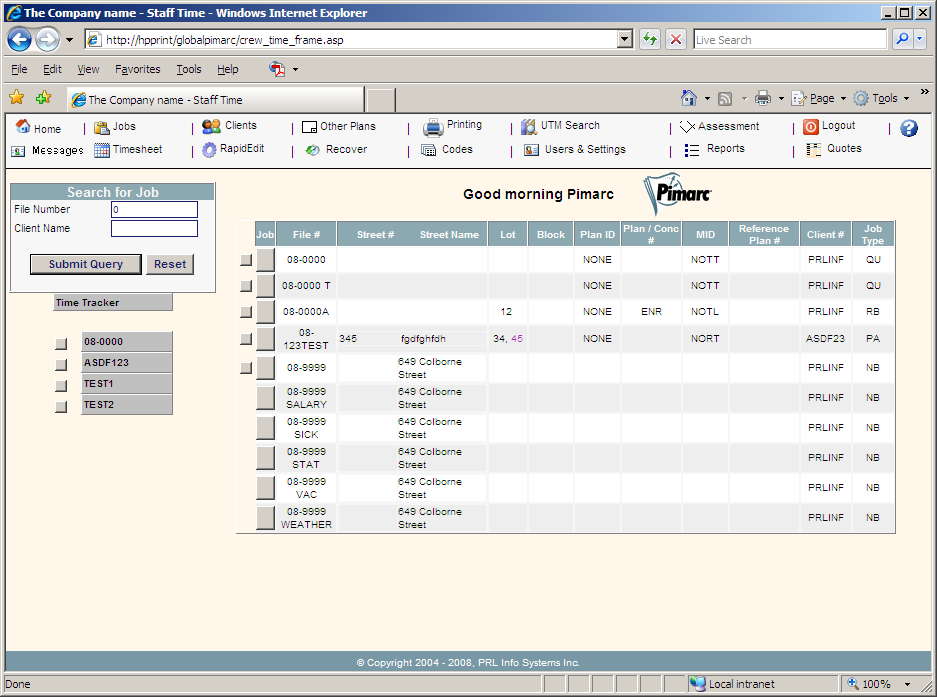Viewport: 937px width, 697px height.
Task: Open the Favorites menu
Action: pos(137,69)
